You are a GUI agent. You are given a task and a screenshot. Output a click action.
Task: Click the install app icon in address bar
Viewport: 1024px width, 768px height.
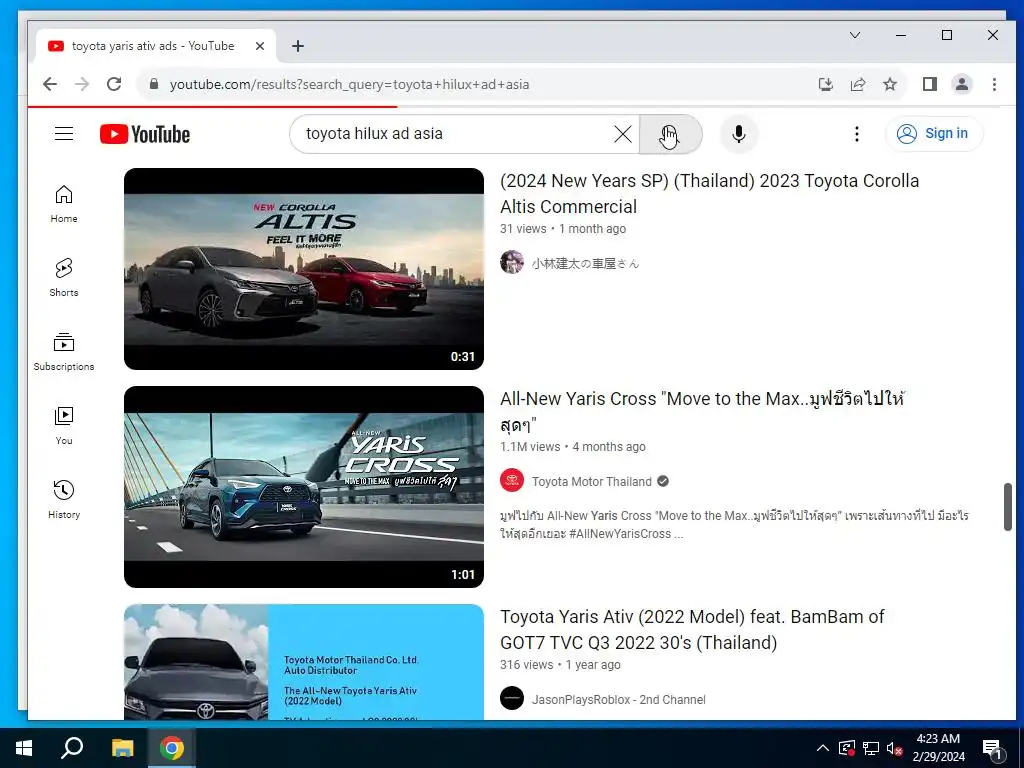pyautogui.click(x=825, y=84)
